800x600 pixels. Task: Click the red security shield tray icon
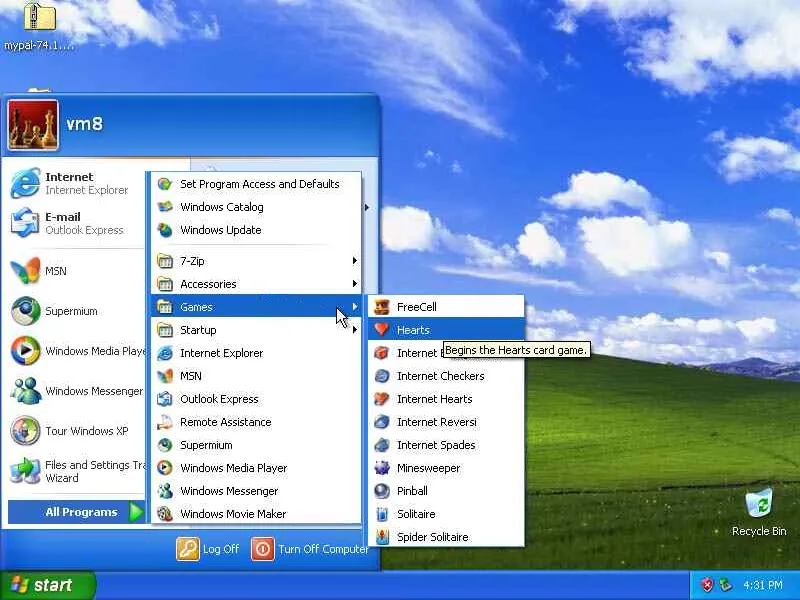[x=707, y=585]
